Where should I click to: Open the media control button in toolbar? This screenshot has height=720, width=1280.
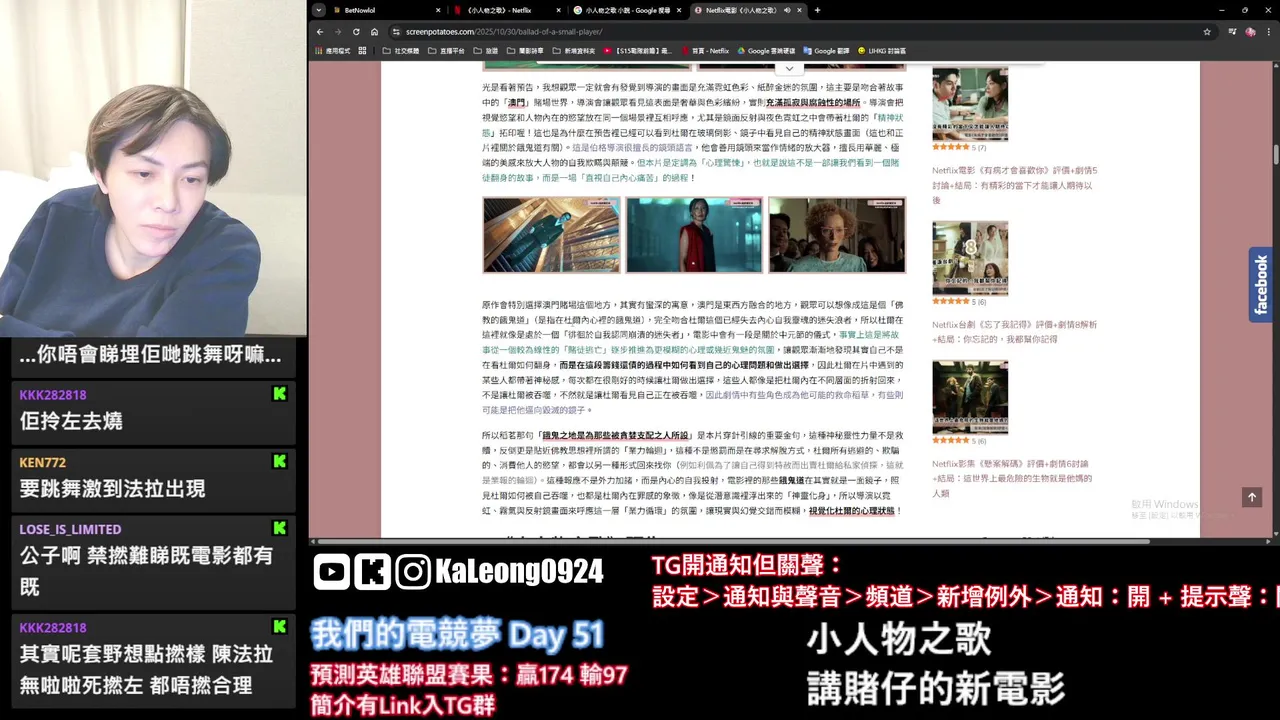click(x=1232, y=32)
